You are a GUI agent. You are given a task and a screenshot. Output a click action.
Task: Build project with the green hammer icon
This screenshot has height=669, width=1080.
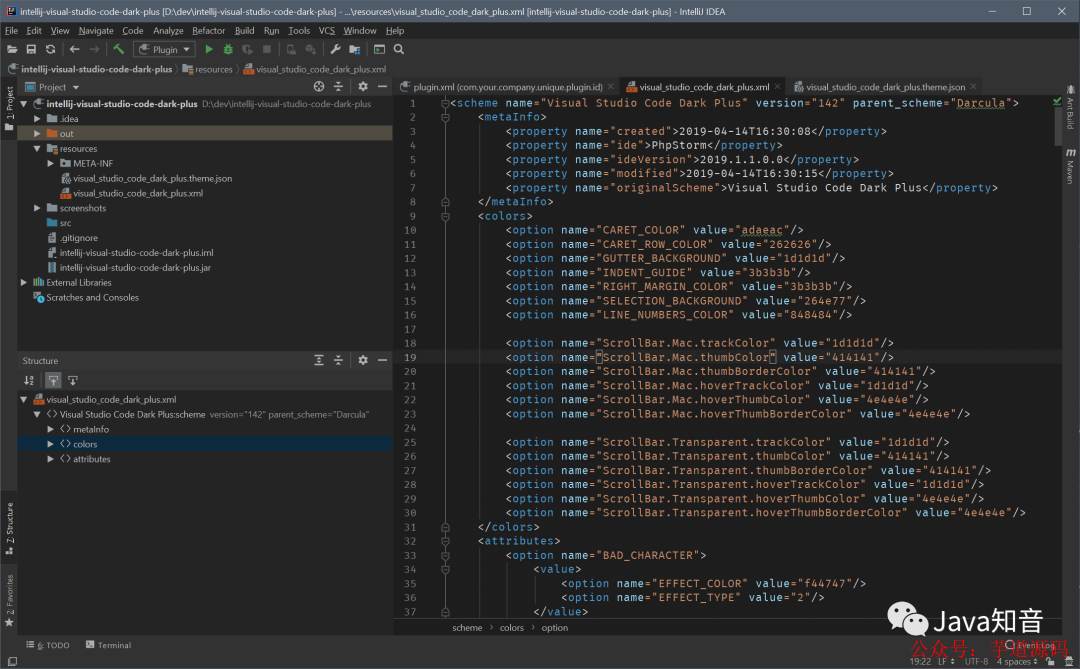pos(118,49)
